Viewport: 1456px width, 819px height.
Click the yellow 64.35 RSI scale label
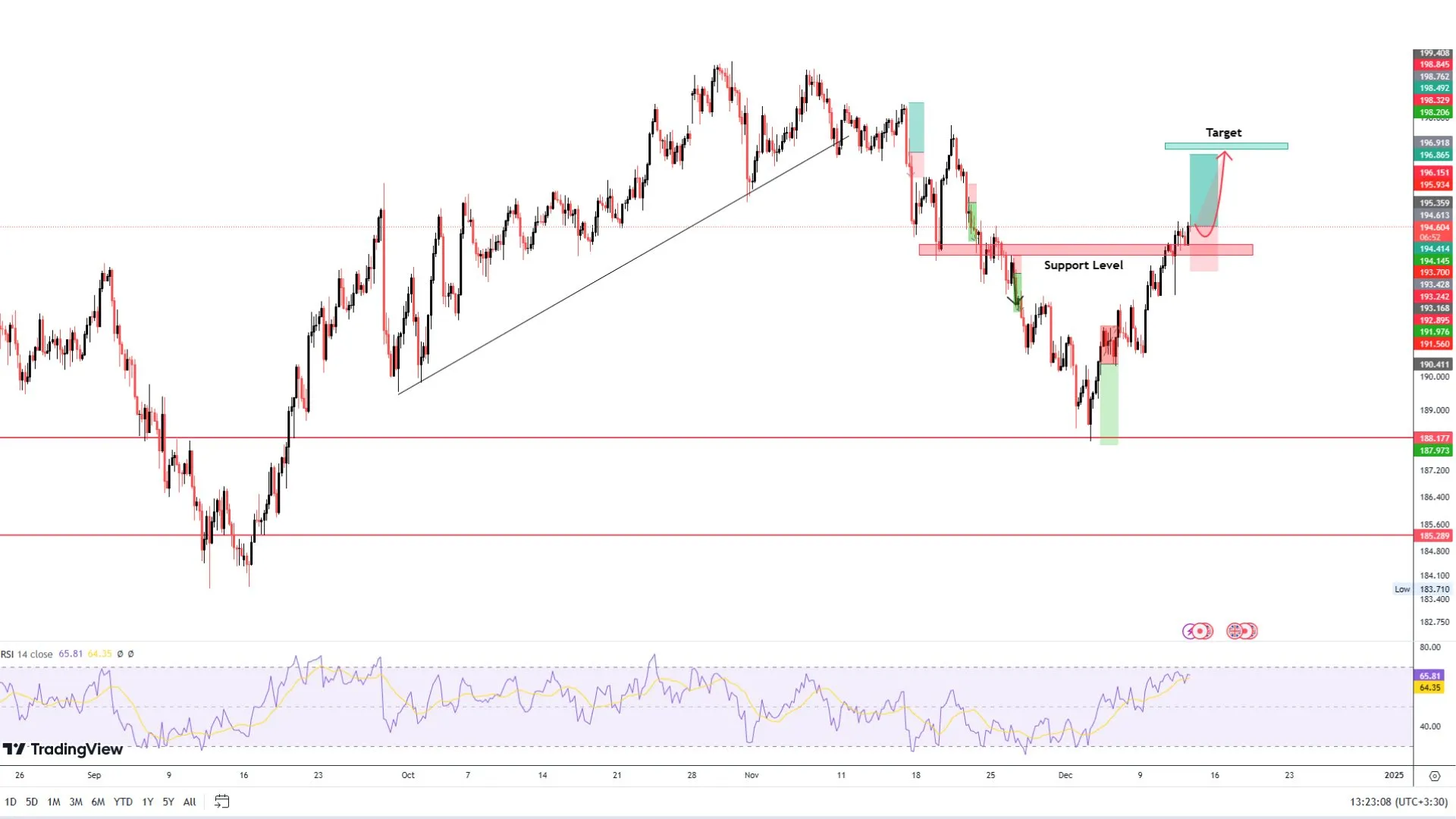click(1429, 688)
